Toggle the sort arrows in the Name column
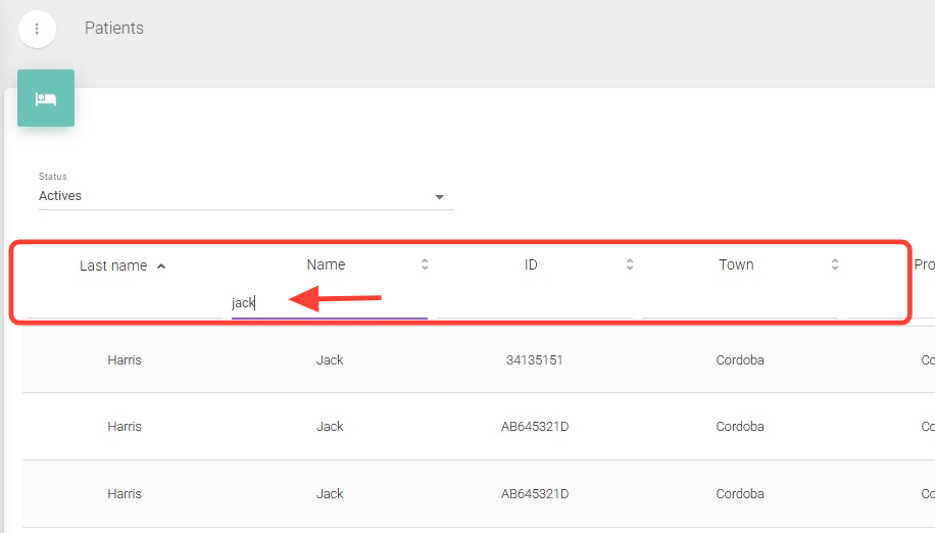The width and height of the screenshot is (935, 533). (x=425, y=265)
